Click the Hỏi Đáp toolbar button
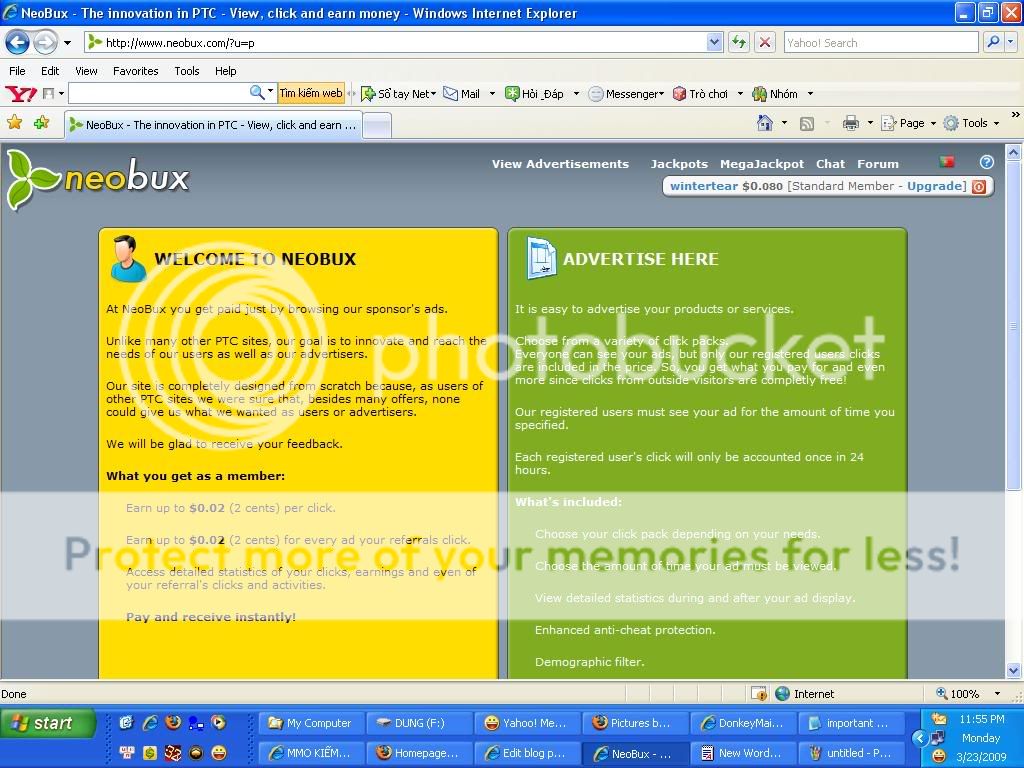This screenshot has width=1024, height=768. [534, 94]
